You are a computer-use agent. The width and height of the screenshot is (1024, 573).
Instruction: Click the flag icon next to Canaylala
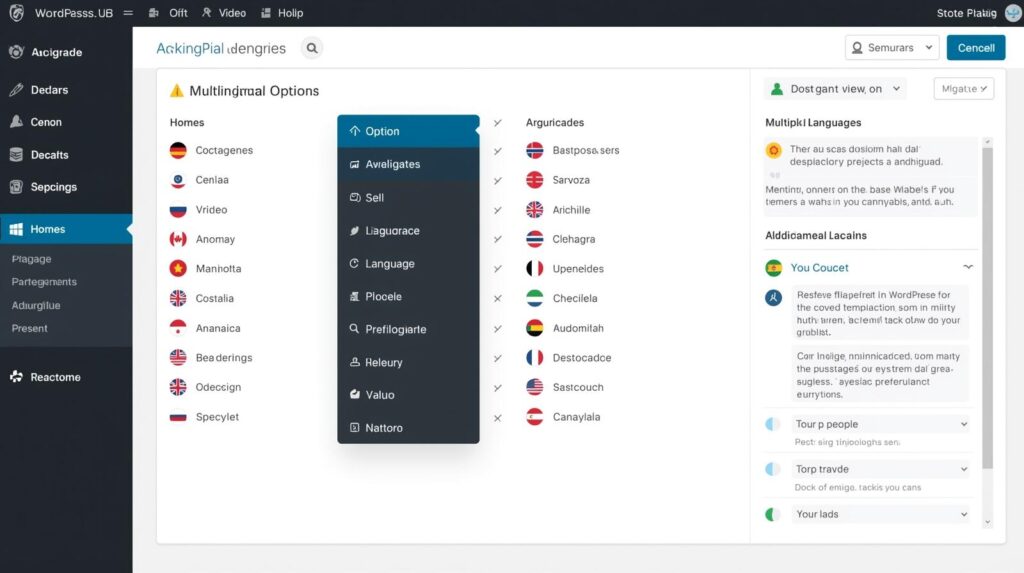pos(534,417)
